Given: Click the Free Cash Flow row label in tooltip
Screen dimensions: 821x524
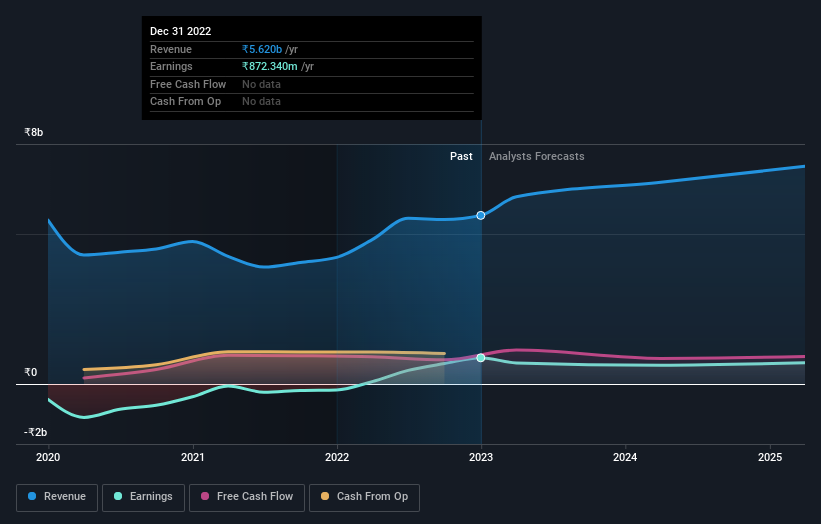Looking at the screenshot, I should [188, 84].
